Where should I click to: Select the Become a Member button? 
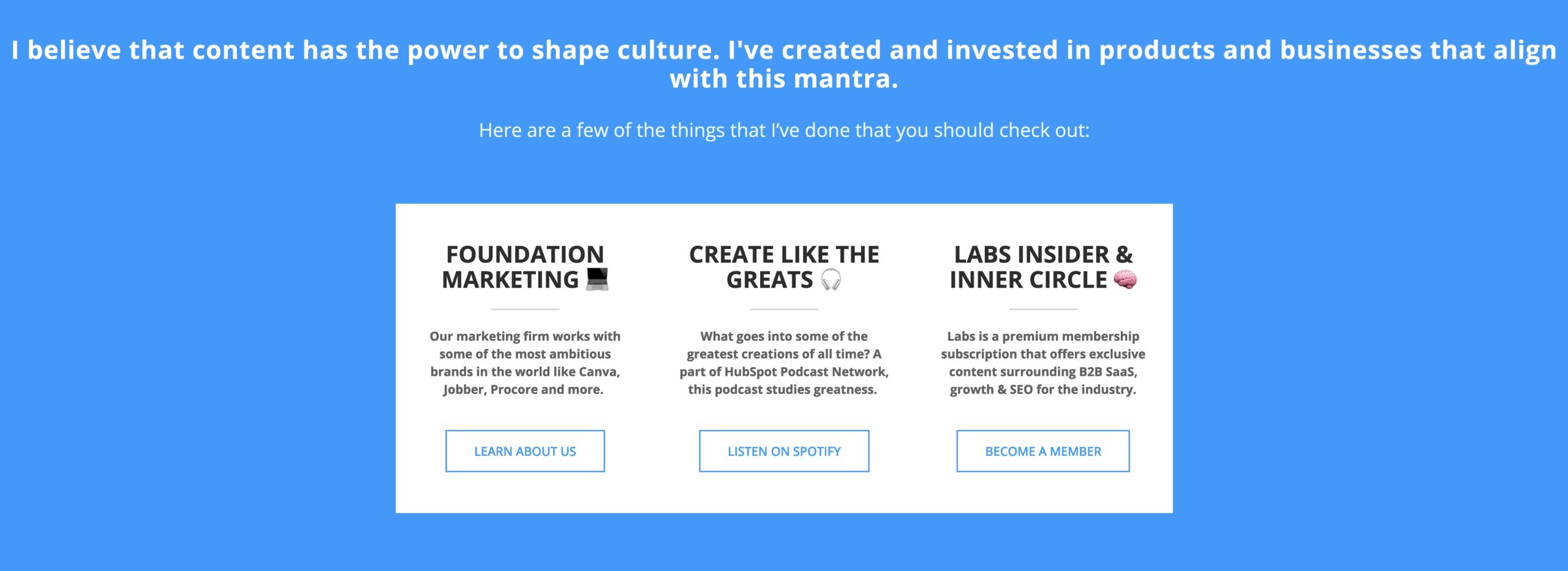tap(1042, 451)
